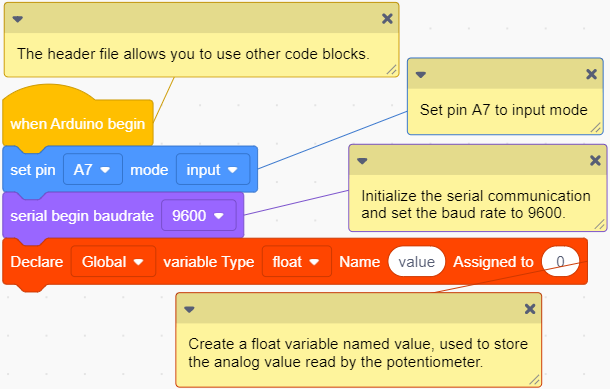The height and width of the screenshot is (389, 610).
Task: Select the 'set pin' block label
Action: tap(33, 170)
